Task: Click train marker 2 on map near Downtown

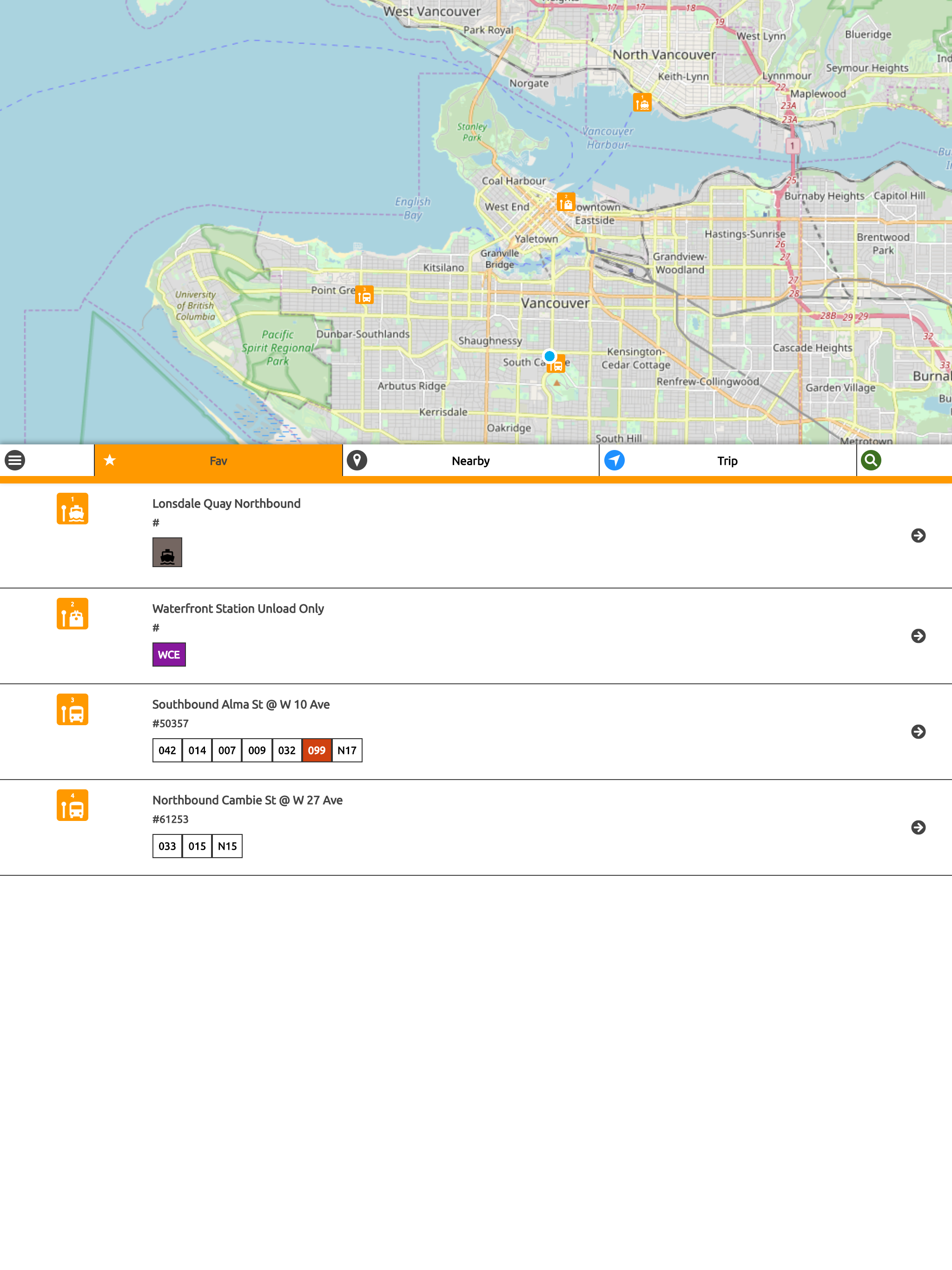Action: tap(566, 202)
